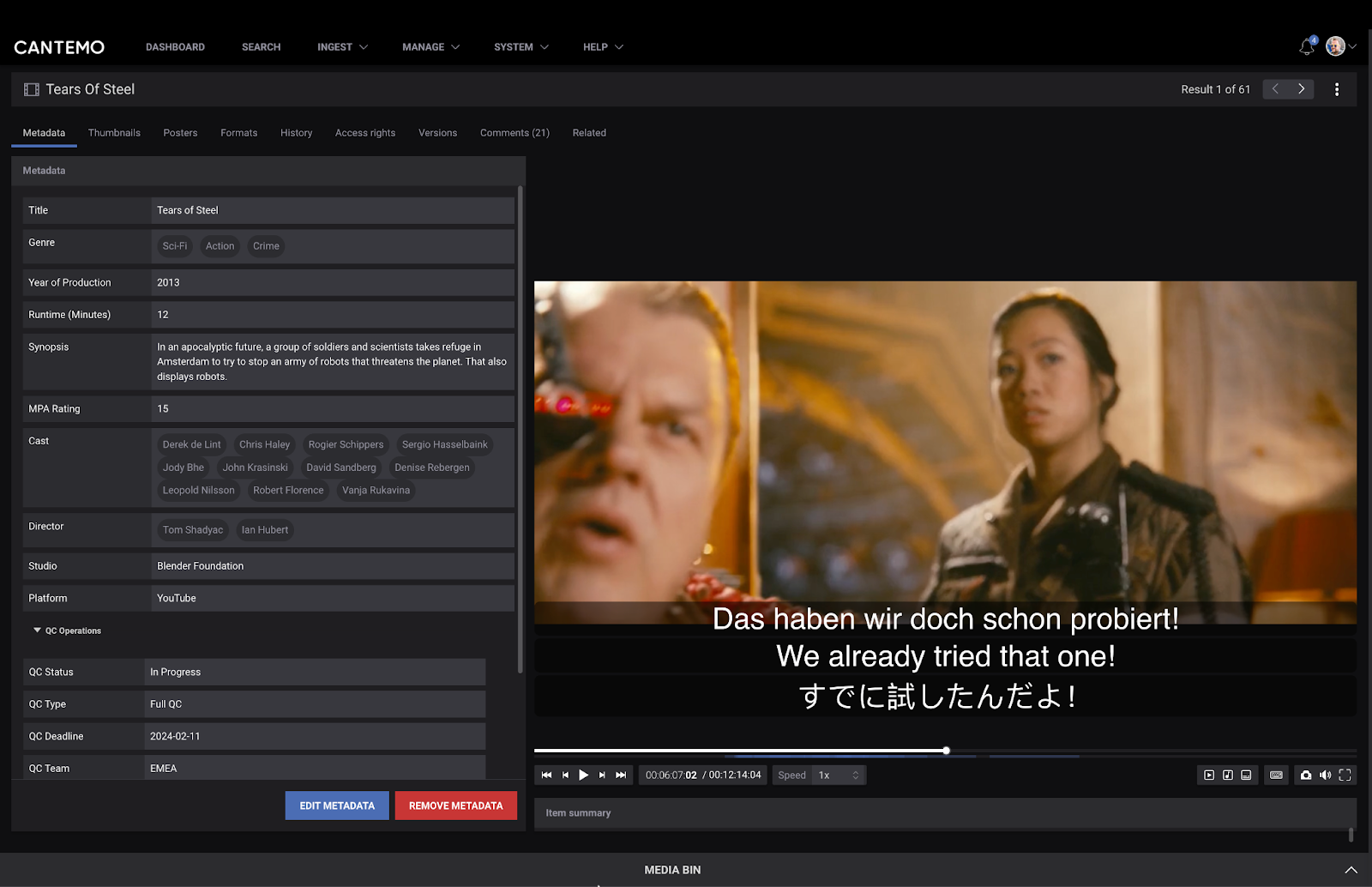This screenshot has height=887, width=1372.
Task: Toggle the subtitle track icon in player
Action: pos(1246,775)
